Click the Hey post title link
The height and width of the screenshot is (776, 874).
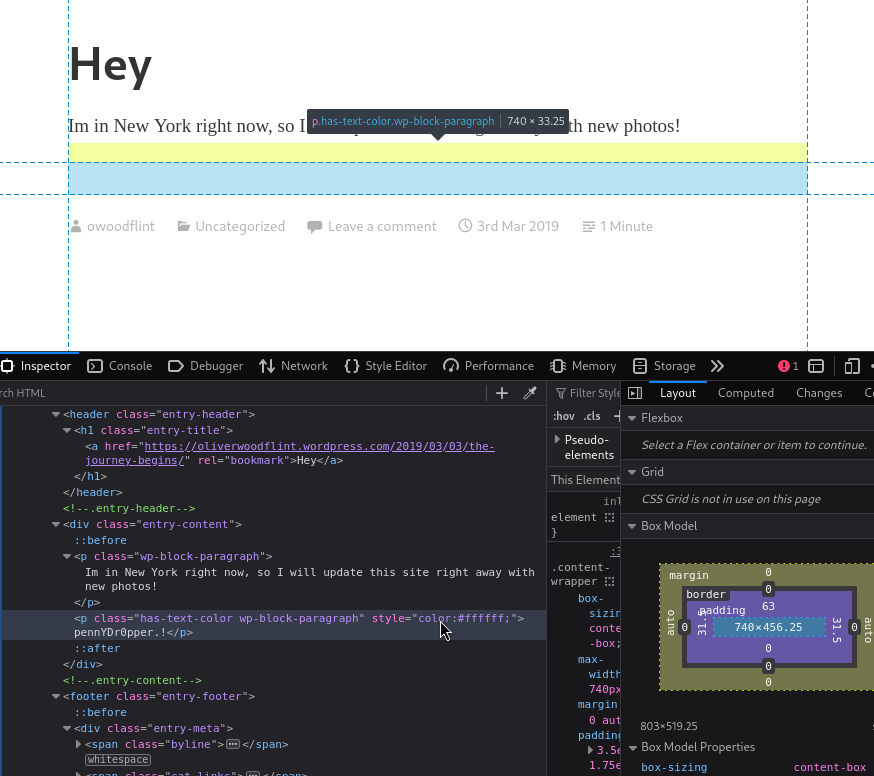(x=110, y=65)
